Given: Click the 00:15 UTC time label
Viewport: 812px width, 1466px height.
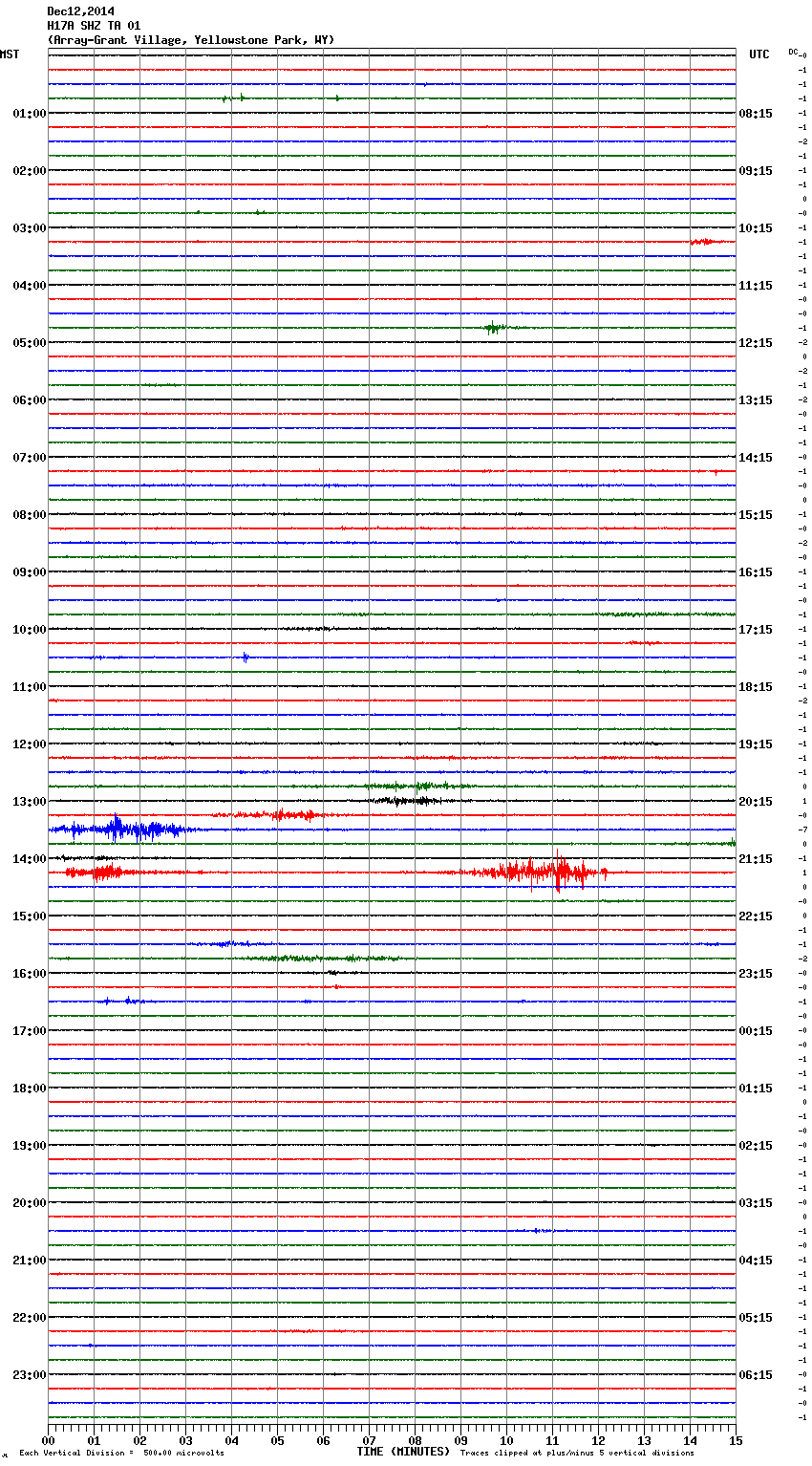Looking at the screenshot, I should 756,1031.
